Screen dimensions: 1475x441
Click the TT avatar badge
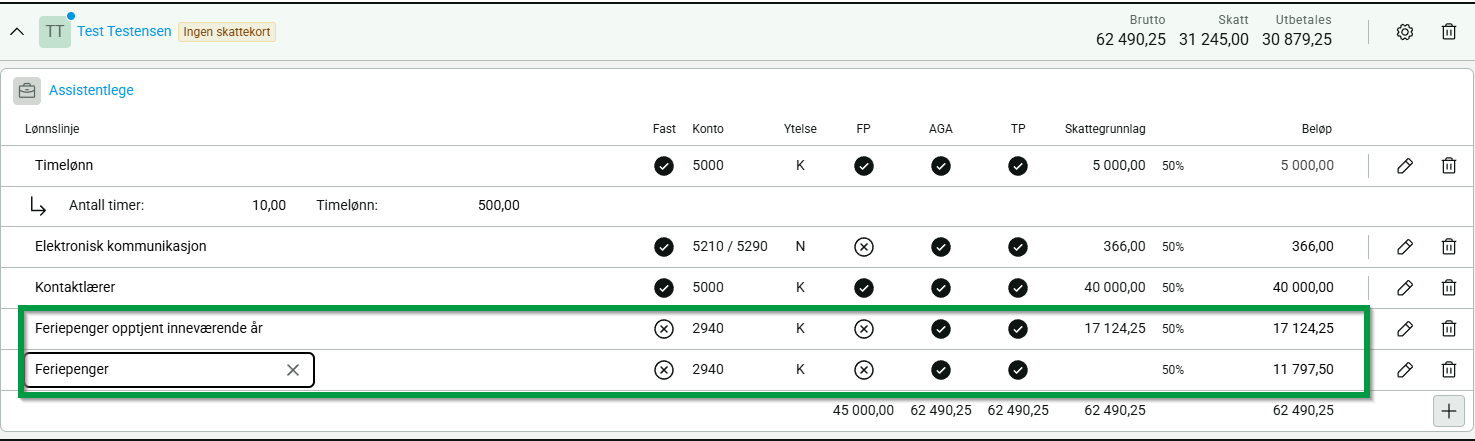[x=55, y=31]
